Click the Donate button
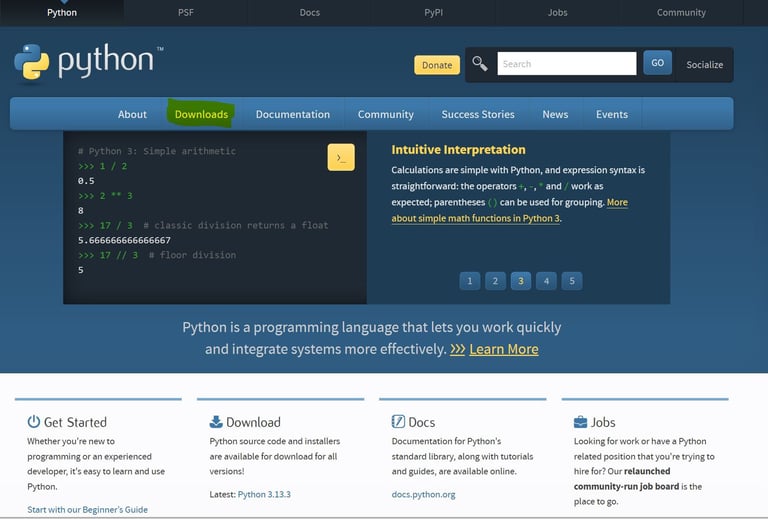This screenshot has width=768, height=519. (x=437, y=65)
